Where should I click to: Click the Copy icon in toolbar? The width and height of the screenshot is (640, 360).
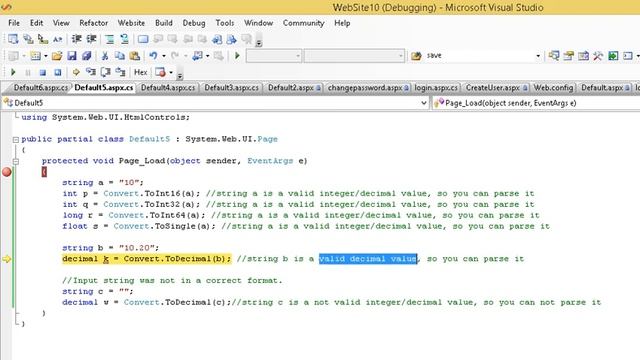(x=120, y=56)
